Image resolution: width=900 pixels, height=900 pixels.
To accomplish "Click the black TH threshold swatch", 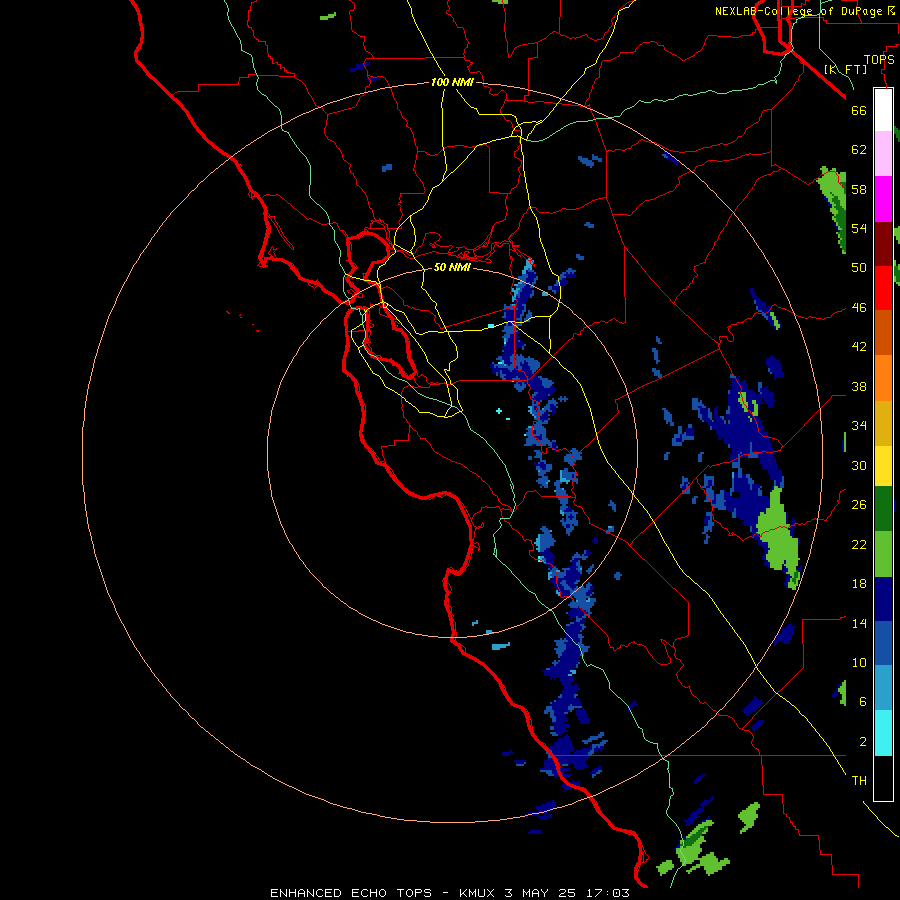I will click(883, 778).
